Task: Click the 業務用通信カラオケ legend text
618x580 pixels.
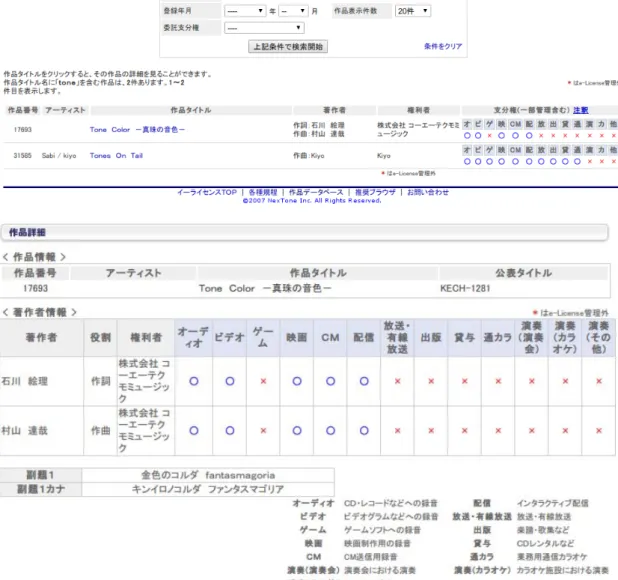Action: click(x=552, y=557)
